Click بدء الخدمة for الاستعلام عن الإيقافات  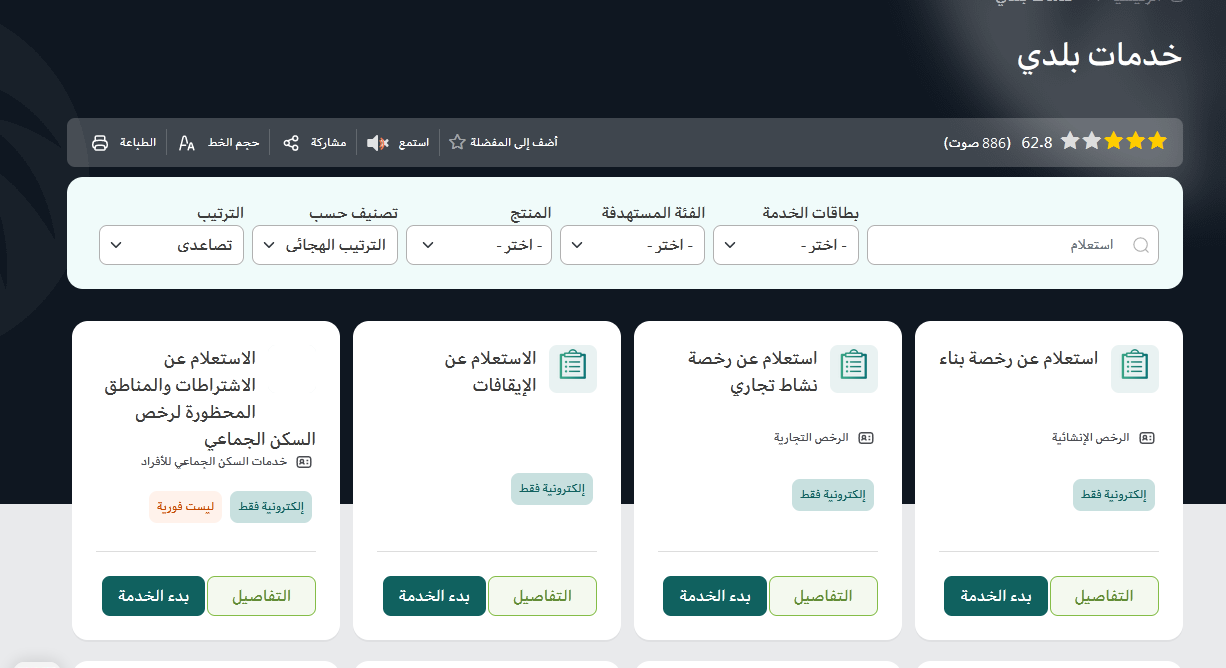434,596
